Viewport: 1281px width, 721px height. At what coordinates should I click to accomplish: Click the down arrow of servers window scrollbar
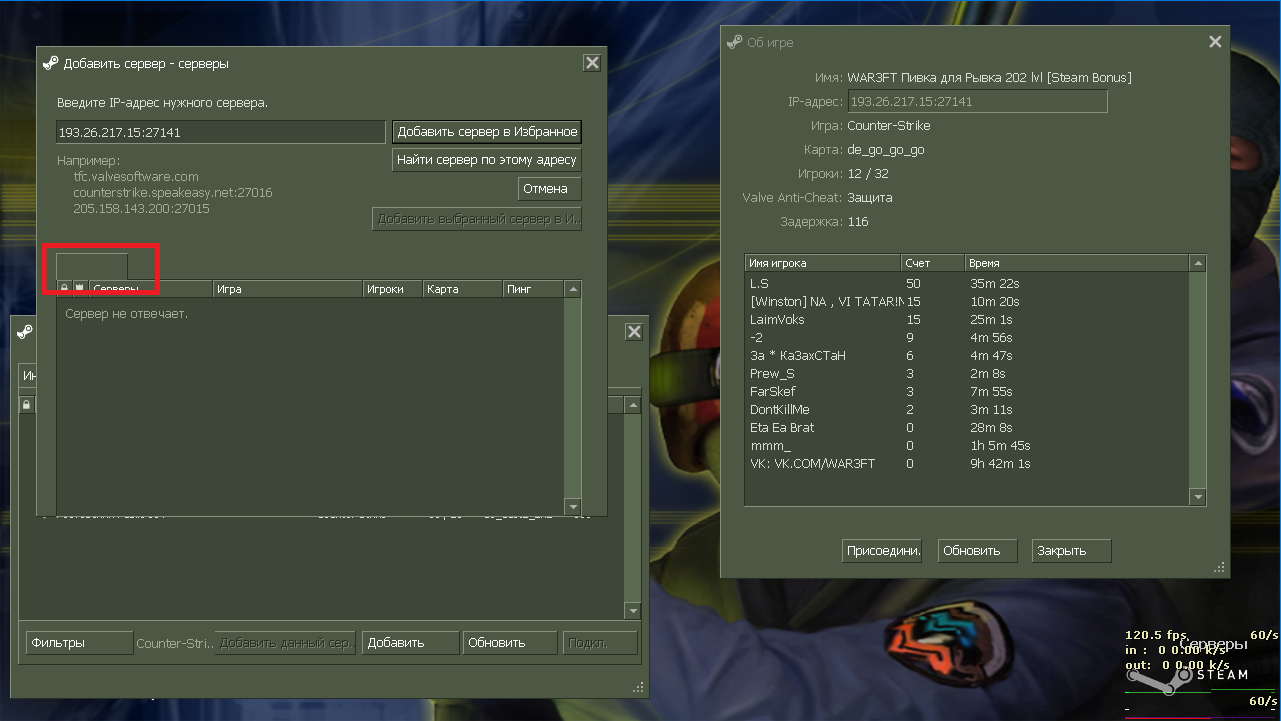(x=632, y=610)
